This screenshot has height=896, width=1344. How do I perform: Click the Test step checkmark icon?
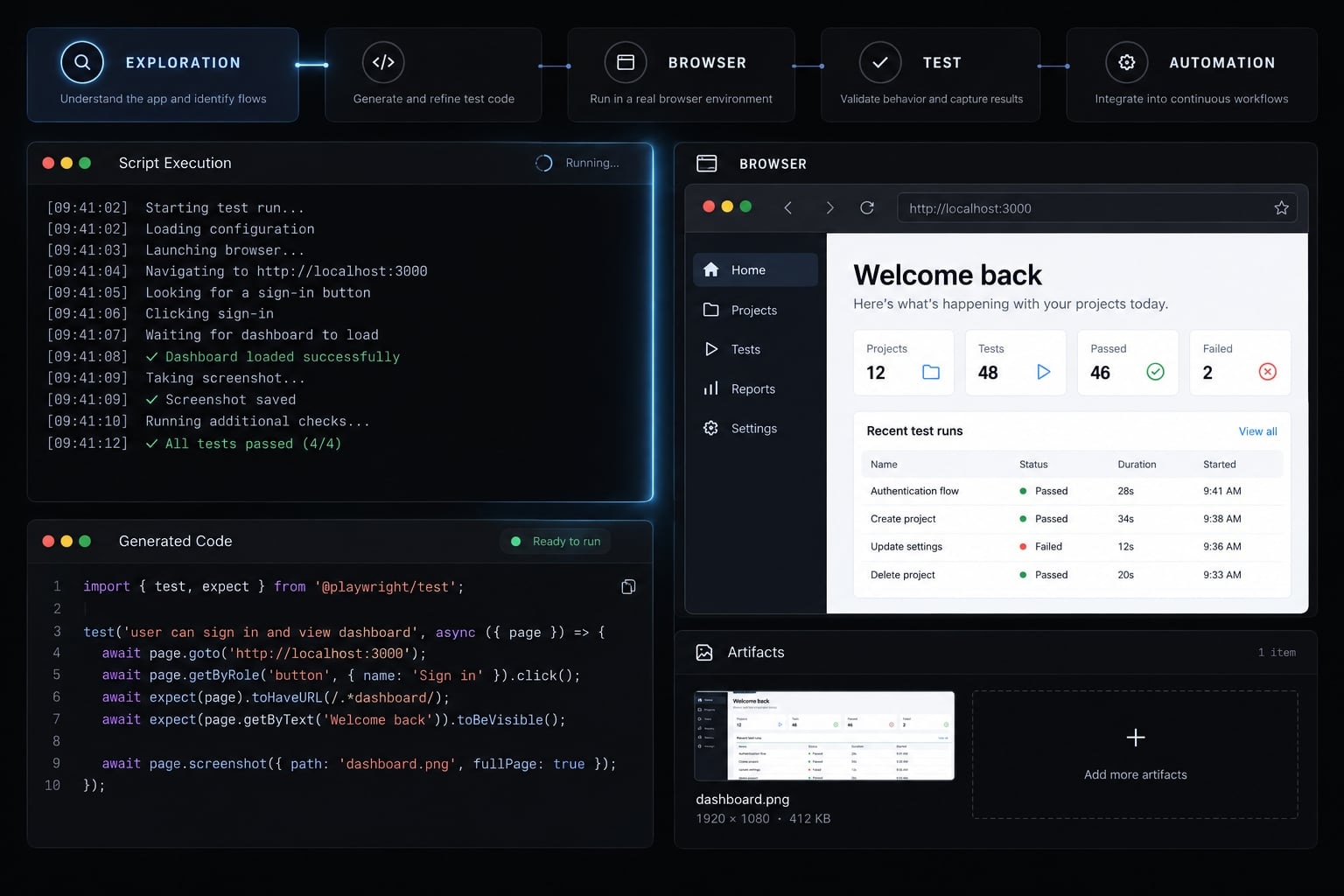click(880, 62)
